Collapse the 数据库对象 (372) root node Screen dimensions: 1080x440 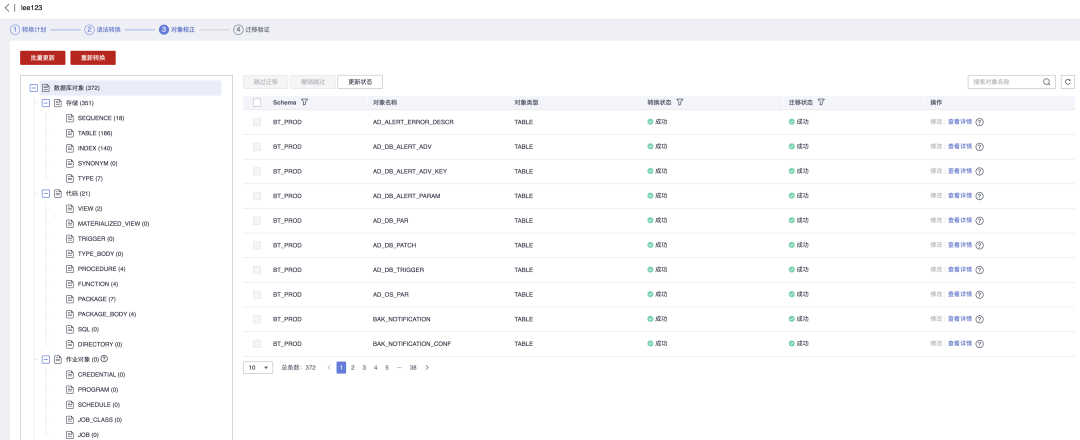pyautogui.click(x=34, y=88)
